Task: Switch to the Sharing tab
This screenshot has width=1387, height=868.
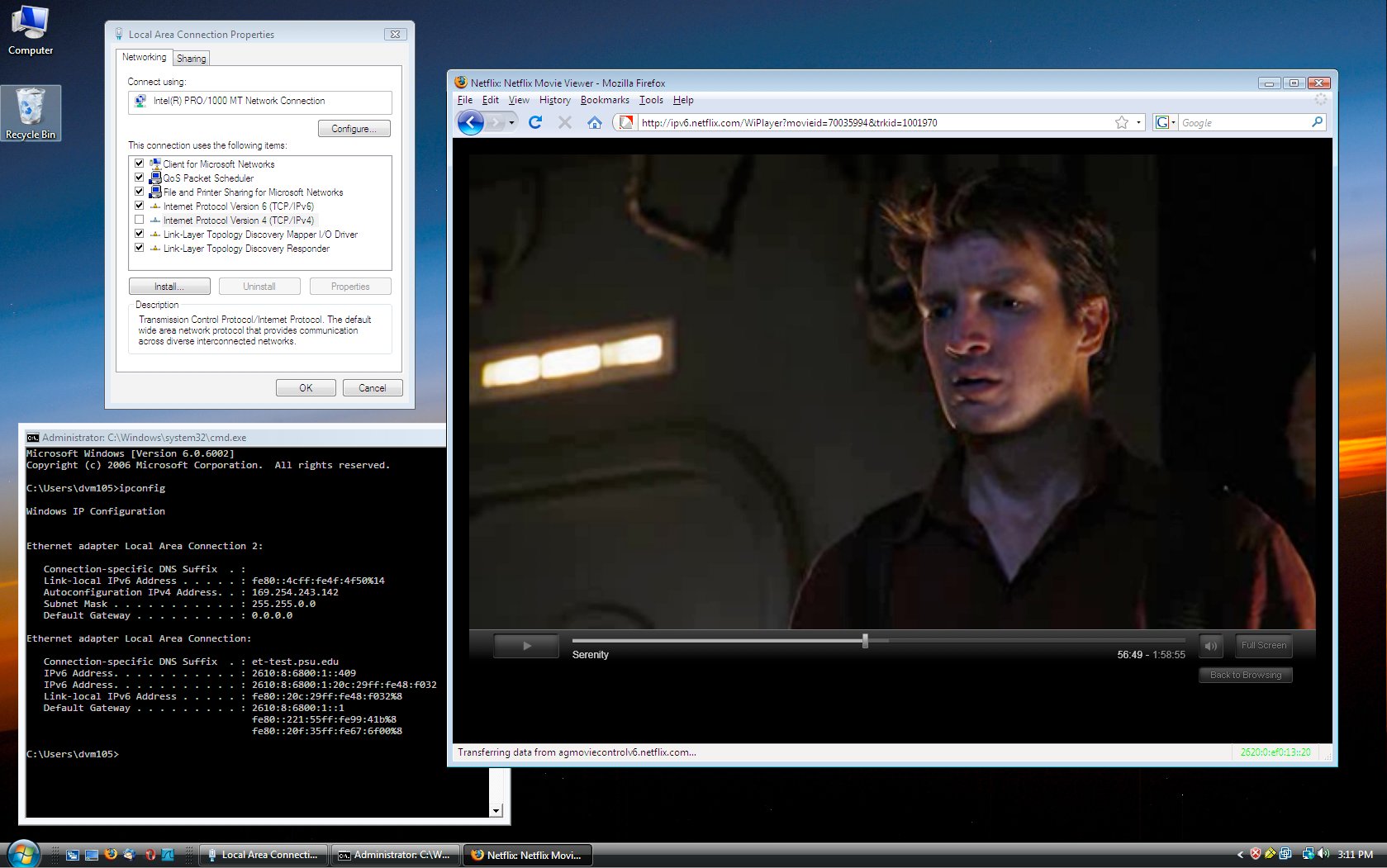Action: pos(191,59)
